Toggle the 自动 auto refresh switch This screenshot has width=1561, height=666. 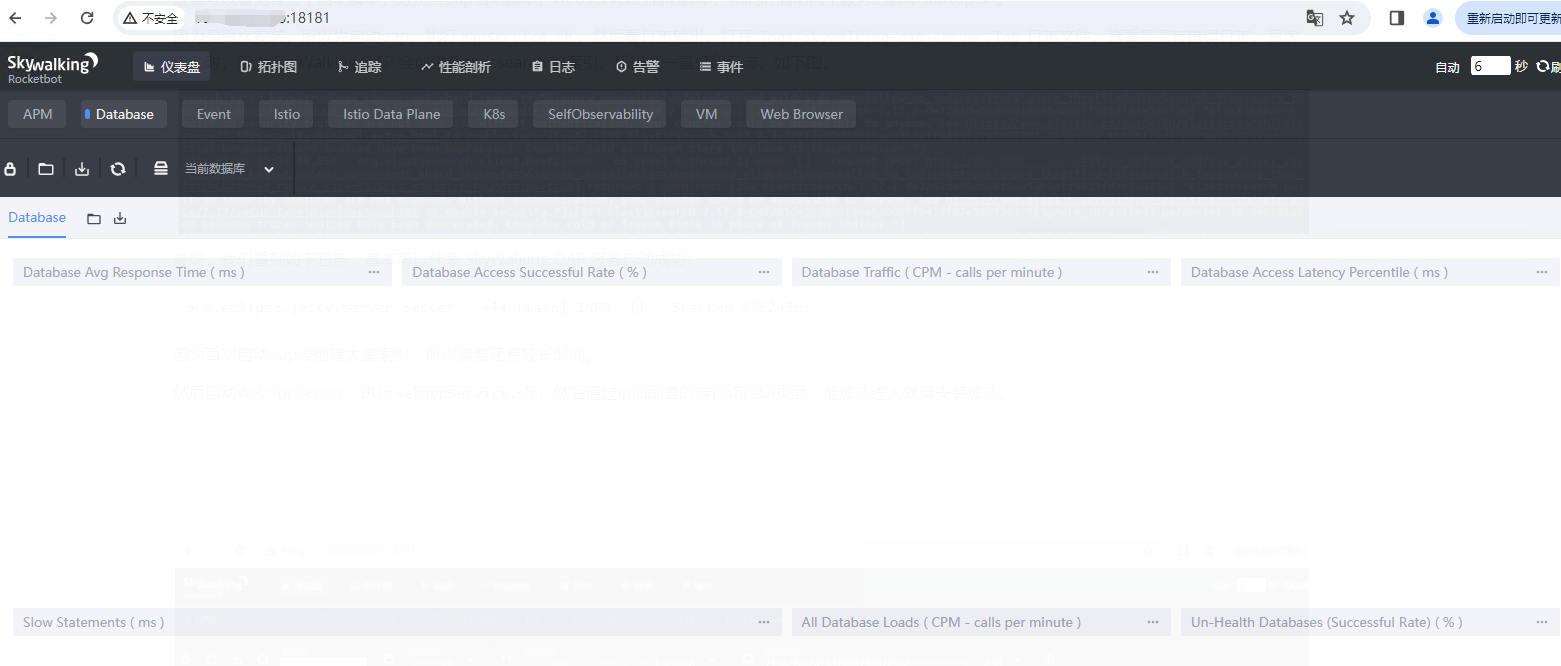(x=1447, y=67)
